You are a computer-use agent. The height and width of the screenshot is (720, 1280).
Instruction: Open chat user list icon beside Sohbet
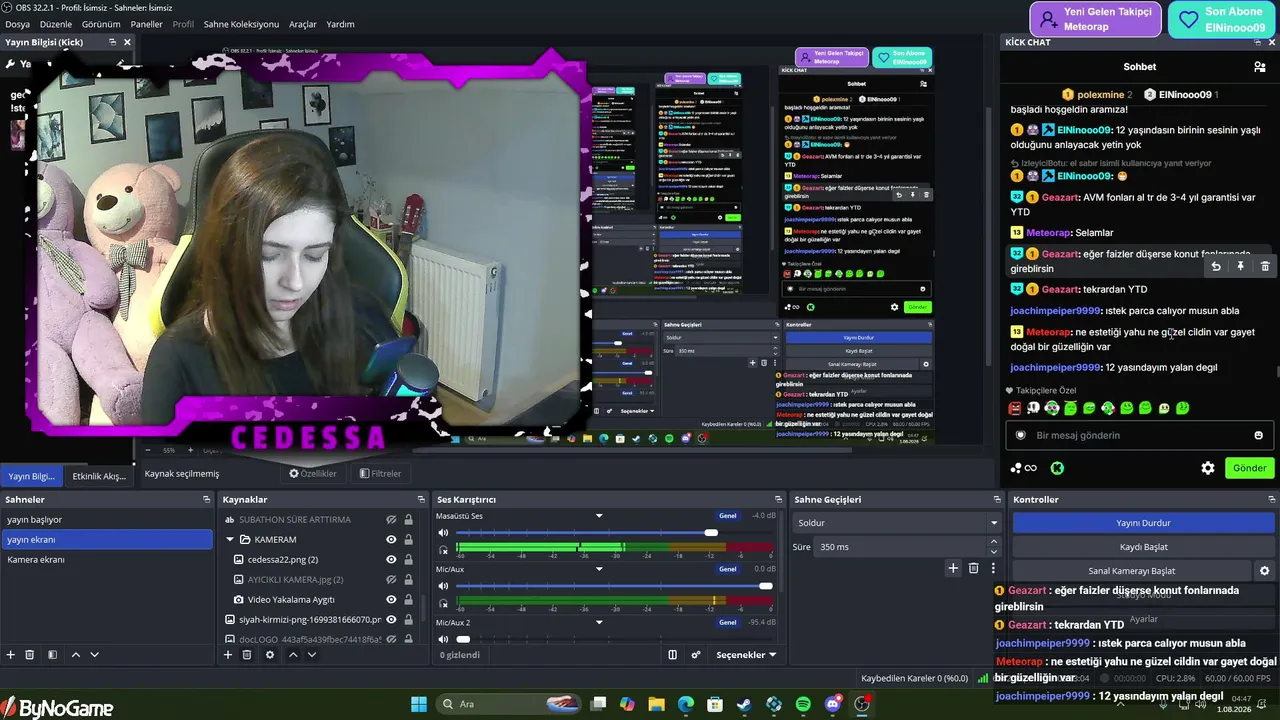(x=1259, y=67)
